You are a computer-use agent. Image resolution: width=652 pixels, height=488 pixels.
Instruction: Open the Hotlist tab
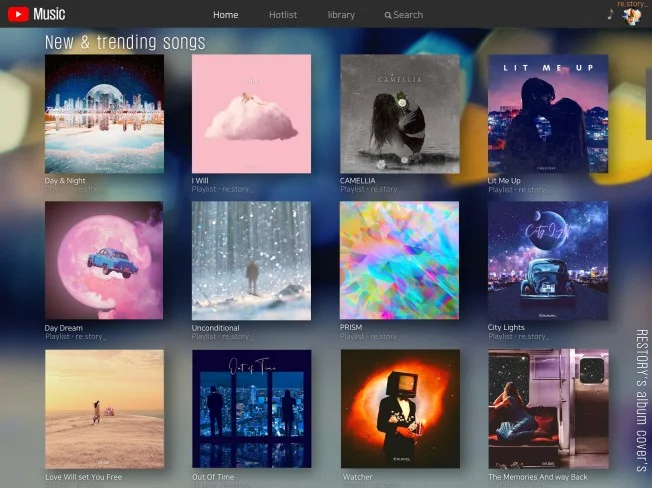pyautogui.click(x=283, y=15)
